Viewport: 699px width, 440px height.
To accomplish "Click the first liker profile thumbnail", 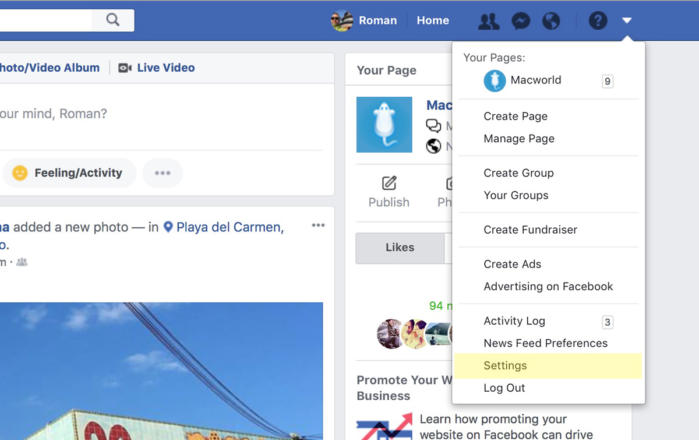I will pos(390,334).
